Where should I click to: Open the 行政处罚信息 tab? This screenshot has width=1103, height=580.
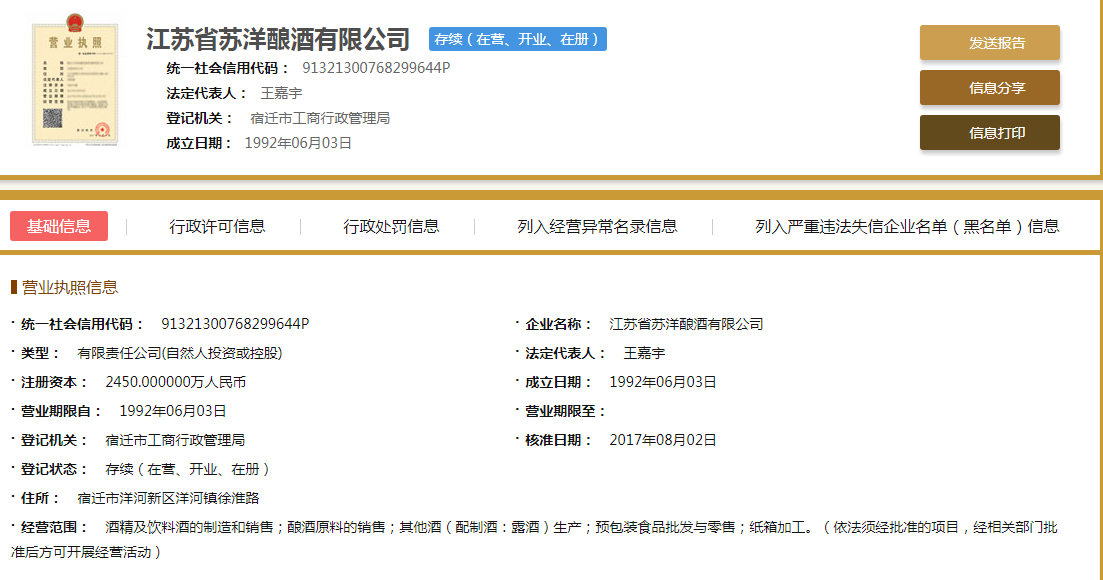(x=391, y=226)
